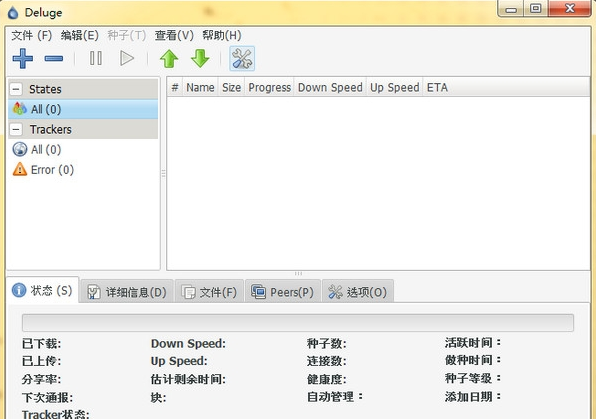Click the 已上传 label
This screenshot has width=596, height=419.
[x=41, y=361]
